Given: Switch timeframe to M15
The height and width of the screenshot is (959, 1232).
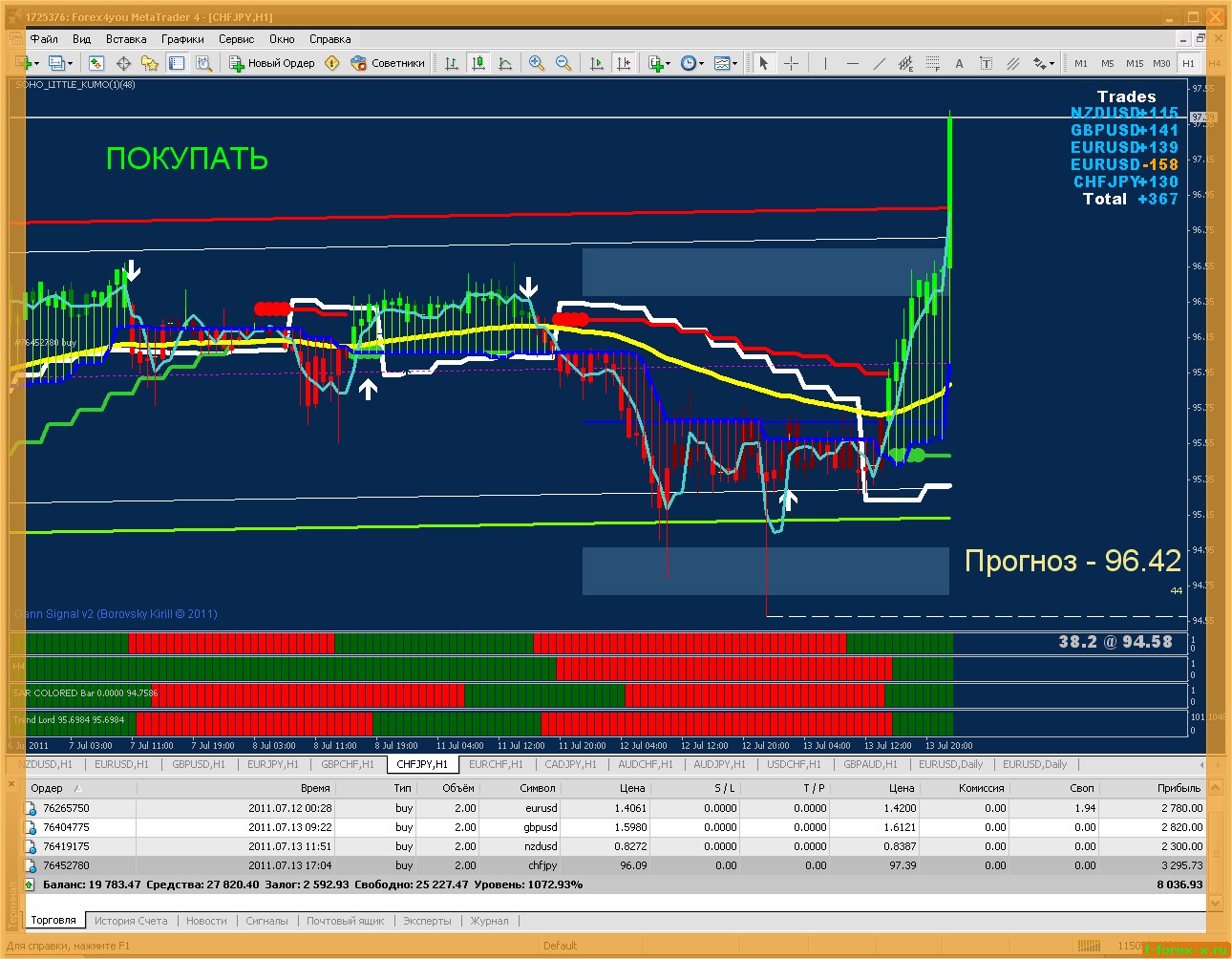Looking at the screenshot, I should [1135, 63].
